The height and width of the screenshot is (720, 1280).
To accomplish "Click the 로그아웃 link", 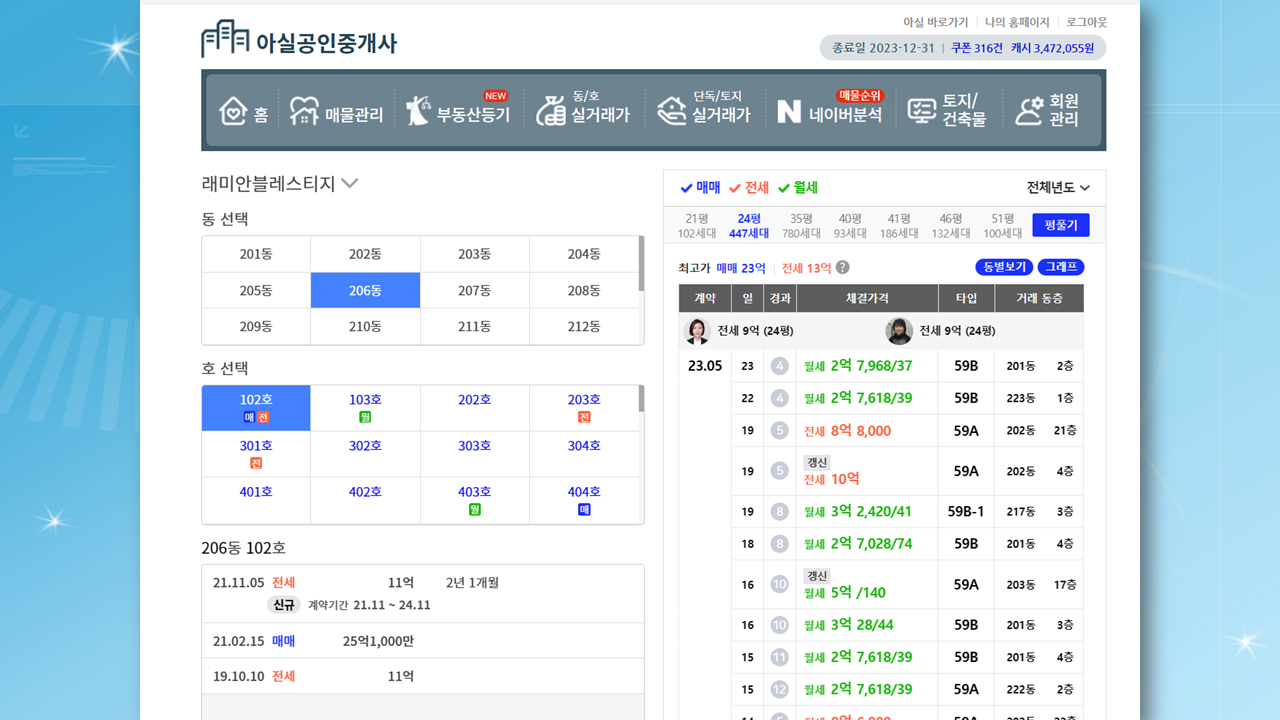I will (1086, 22).
